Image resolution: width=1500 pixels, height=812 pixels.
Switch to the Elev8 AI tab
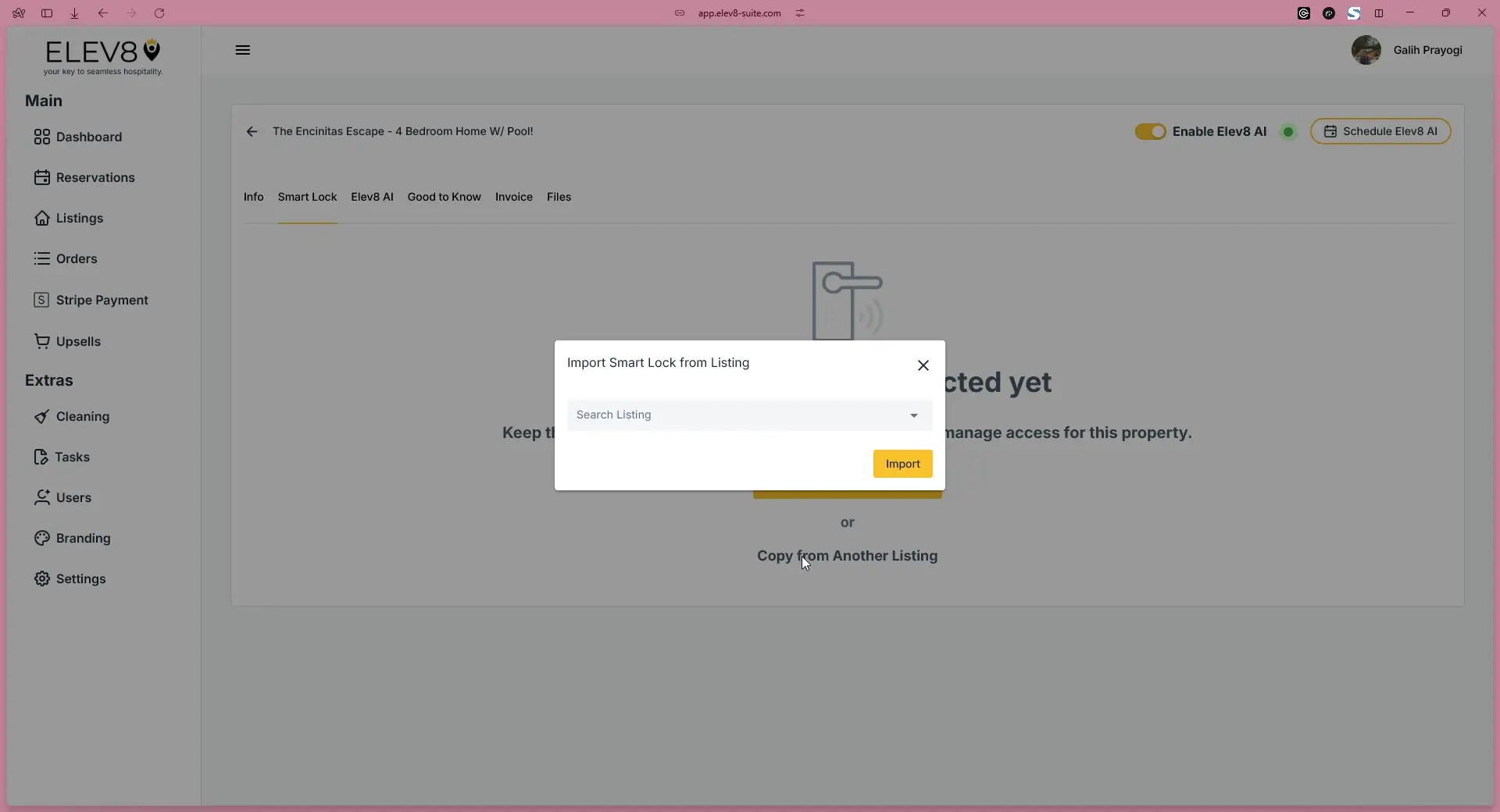click(372, 198)
